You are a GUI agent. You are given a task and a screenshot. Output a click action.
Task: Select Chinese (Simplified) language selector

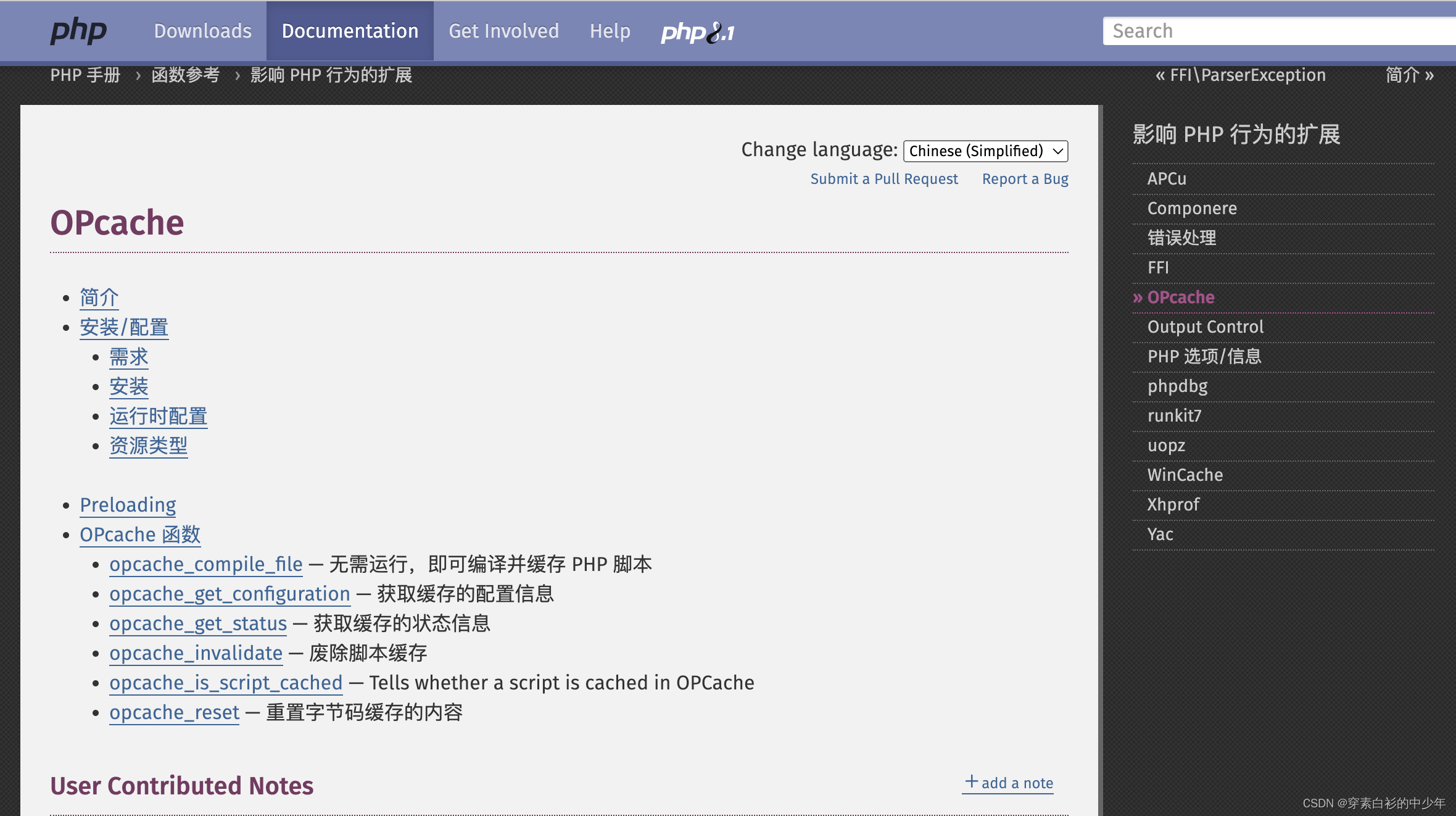pos(985,151)
